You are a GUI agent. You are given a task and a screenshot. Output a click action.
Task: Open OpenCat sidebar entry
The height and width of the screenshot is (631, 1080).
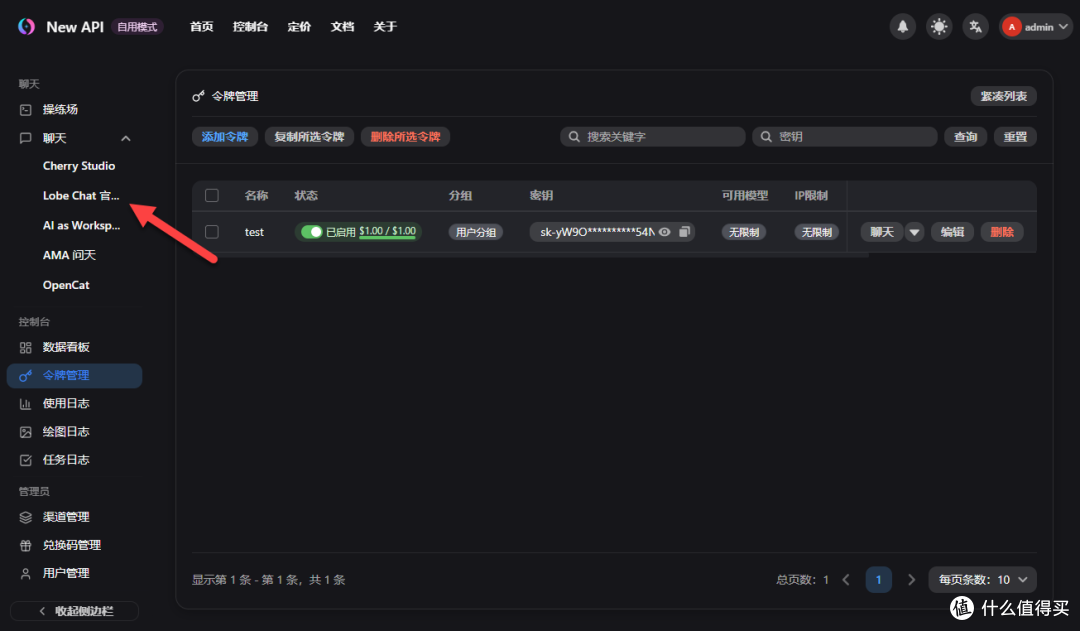pos(66,285)
